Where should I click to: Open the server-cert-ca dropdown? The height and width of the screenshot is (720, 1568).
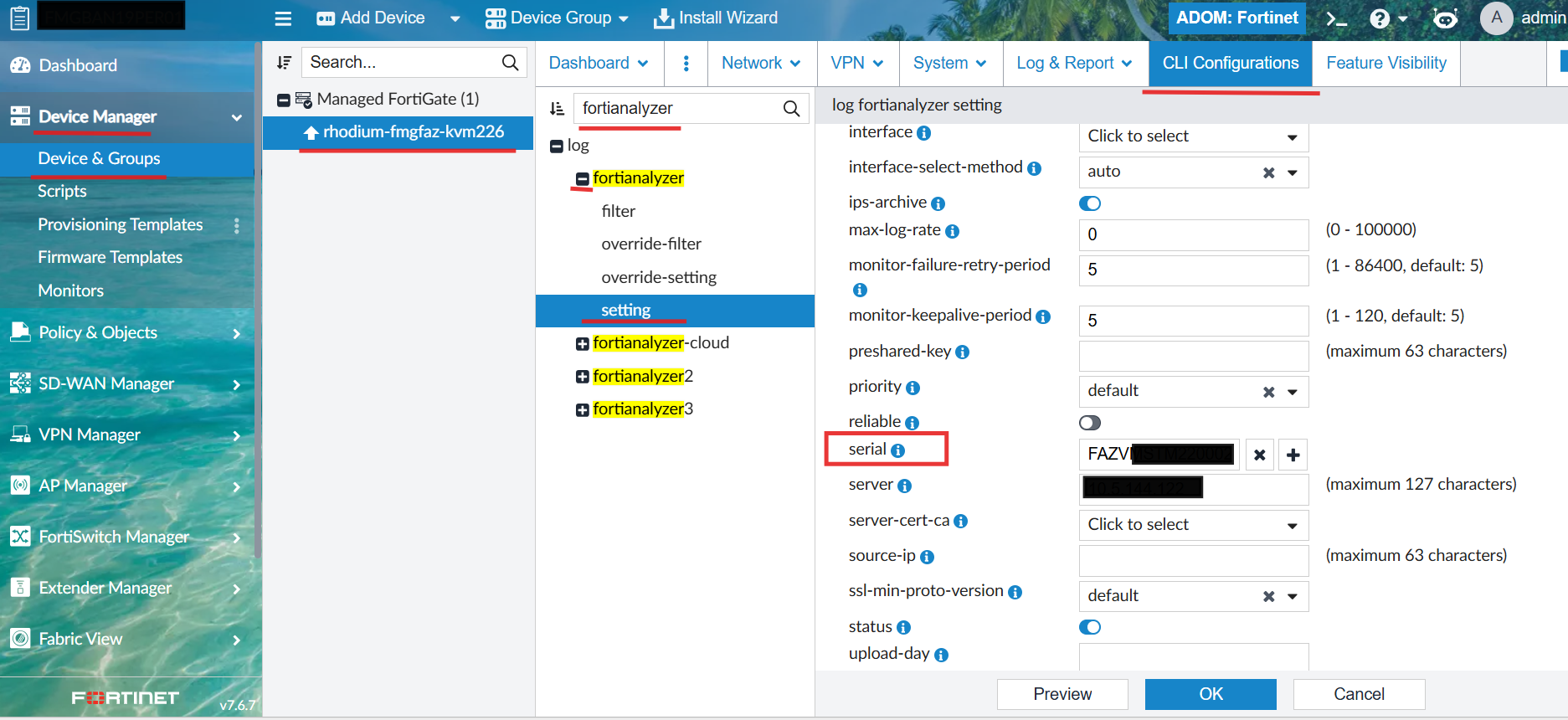(x=1194, y=525)
